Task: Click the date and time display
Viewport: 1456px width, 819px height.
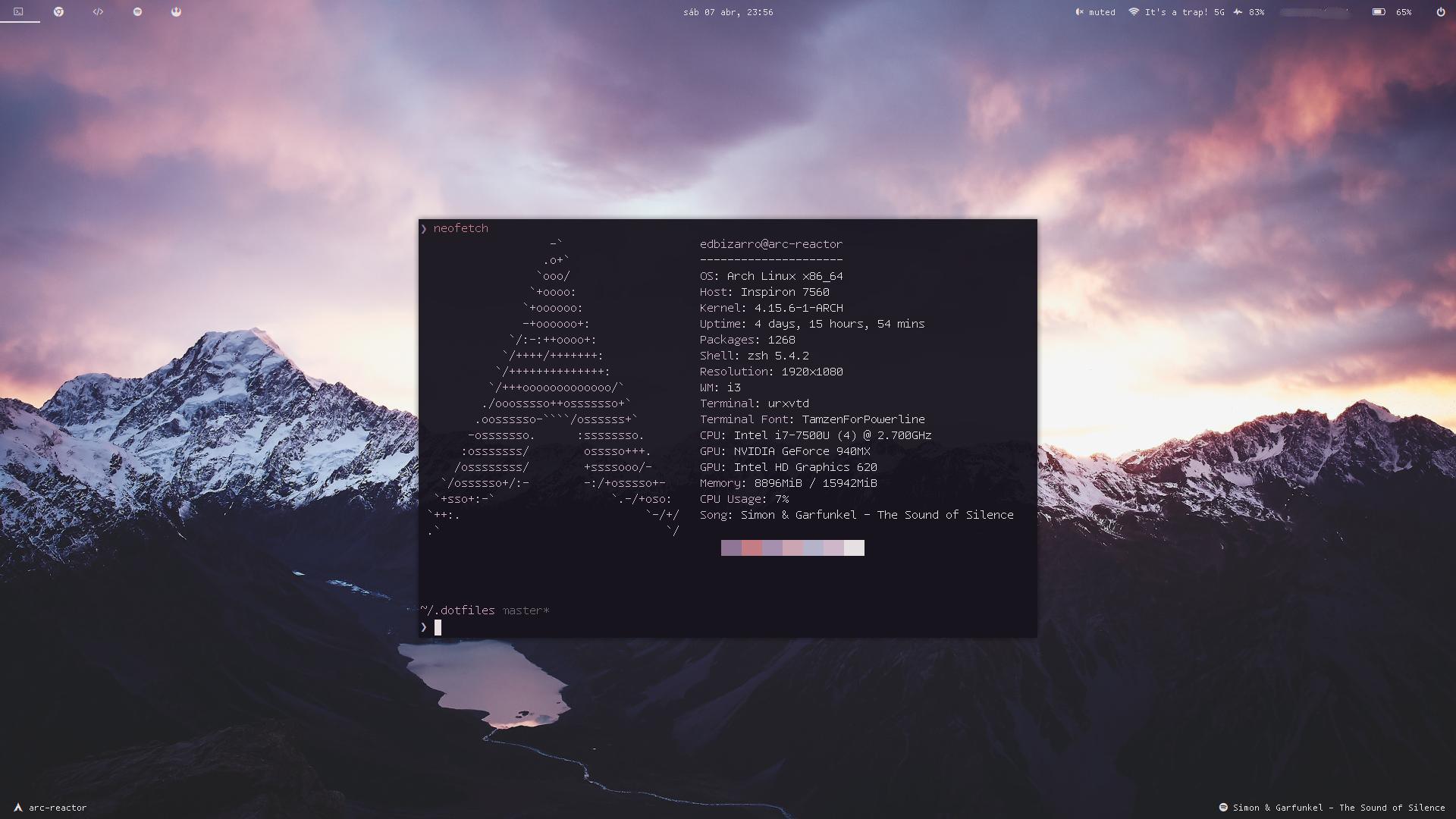Action: click(x=727, y=12)
